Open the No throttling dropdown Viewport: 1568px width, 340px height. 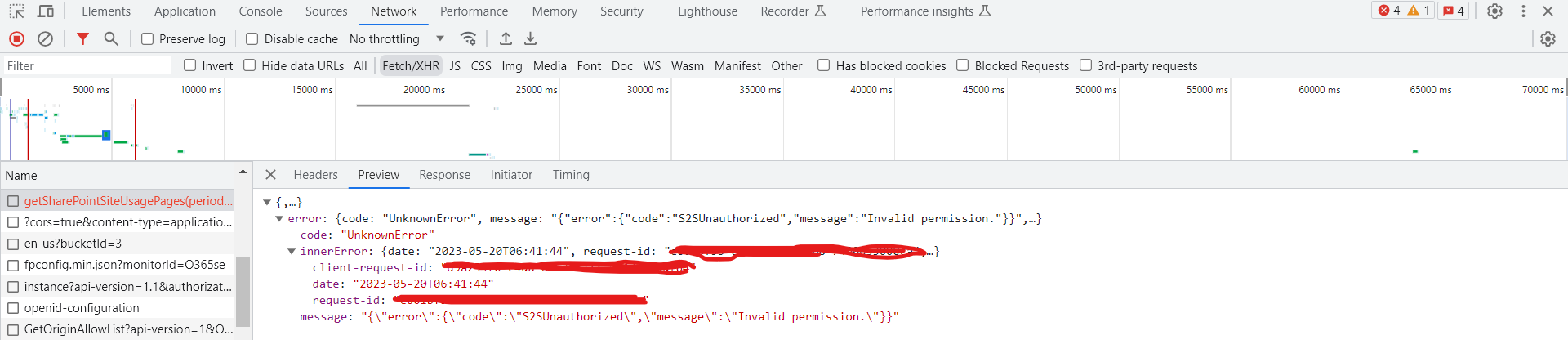point(397,38)
